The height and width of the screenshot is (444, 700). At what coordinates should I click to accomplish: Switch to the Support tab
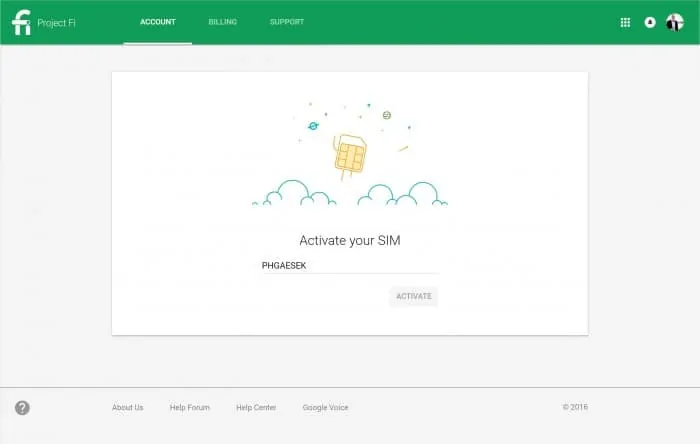click(x=287, y=22)
